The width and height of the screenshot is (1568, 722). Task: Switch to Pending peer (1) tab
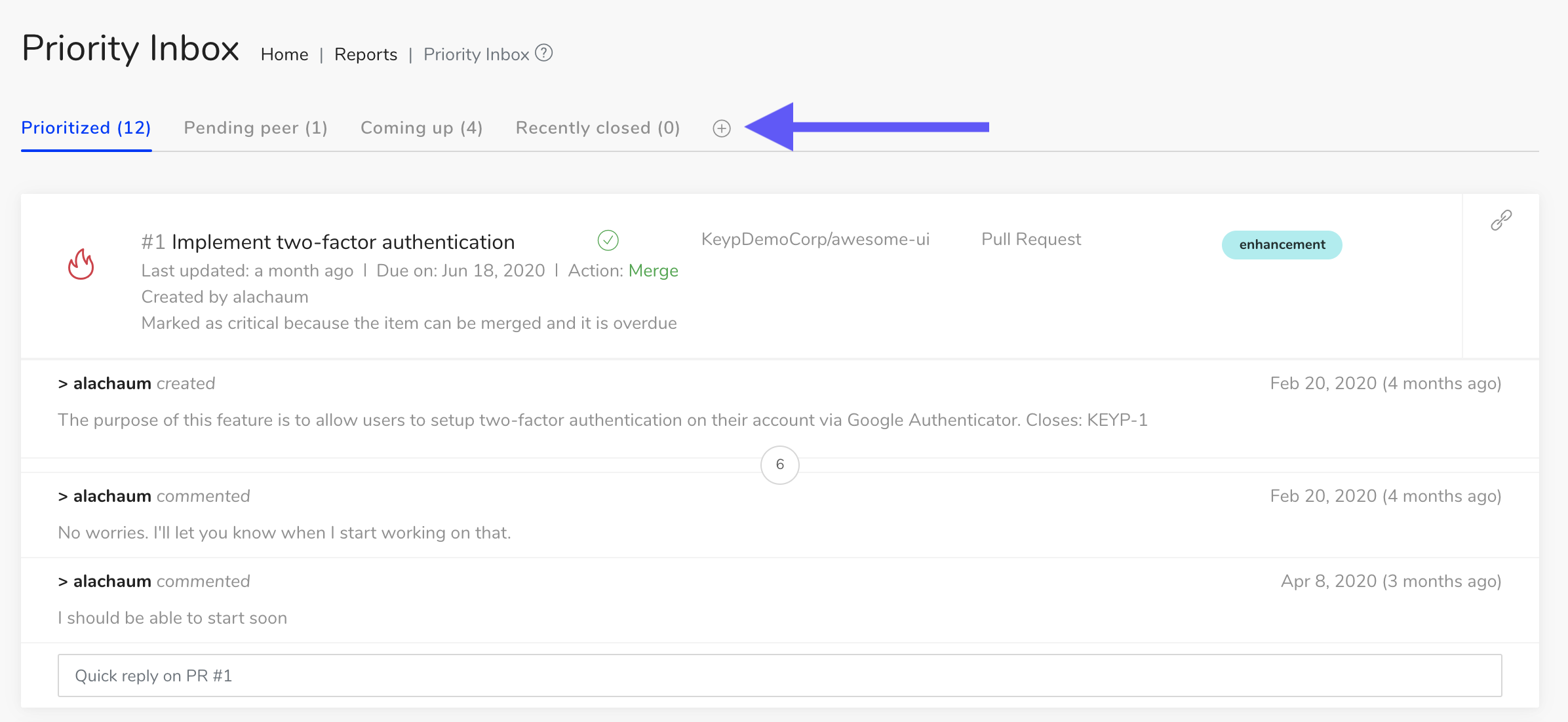click(x=256, y=128)
